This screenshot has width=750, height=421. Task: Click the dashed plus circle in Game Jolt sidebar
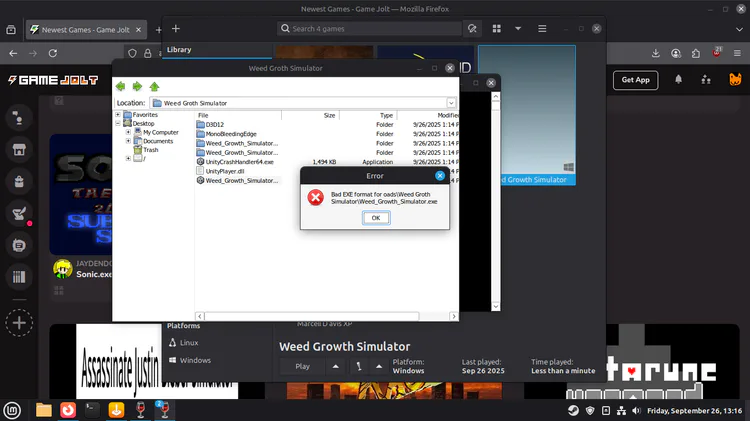[19, 323]
